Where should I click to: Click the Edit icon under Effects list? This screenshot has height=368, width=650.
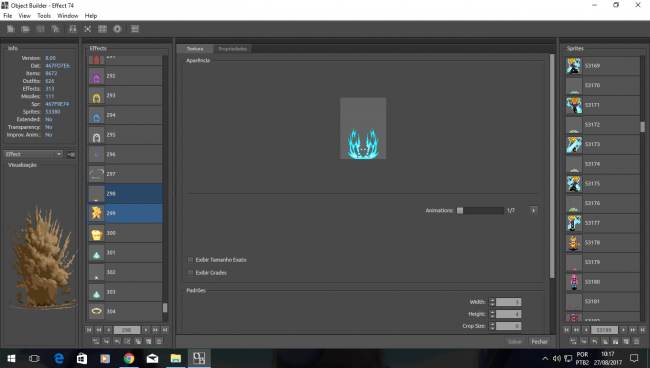tap(127, 341)
